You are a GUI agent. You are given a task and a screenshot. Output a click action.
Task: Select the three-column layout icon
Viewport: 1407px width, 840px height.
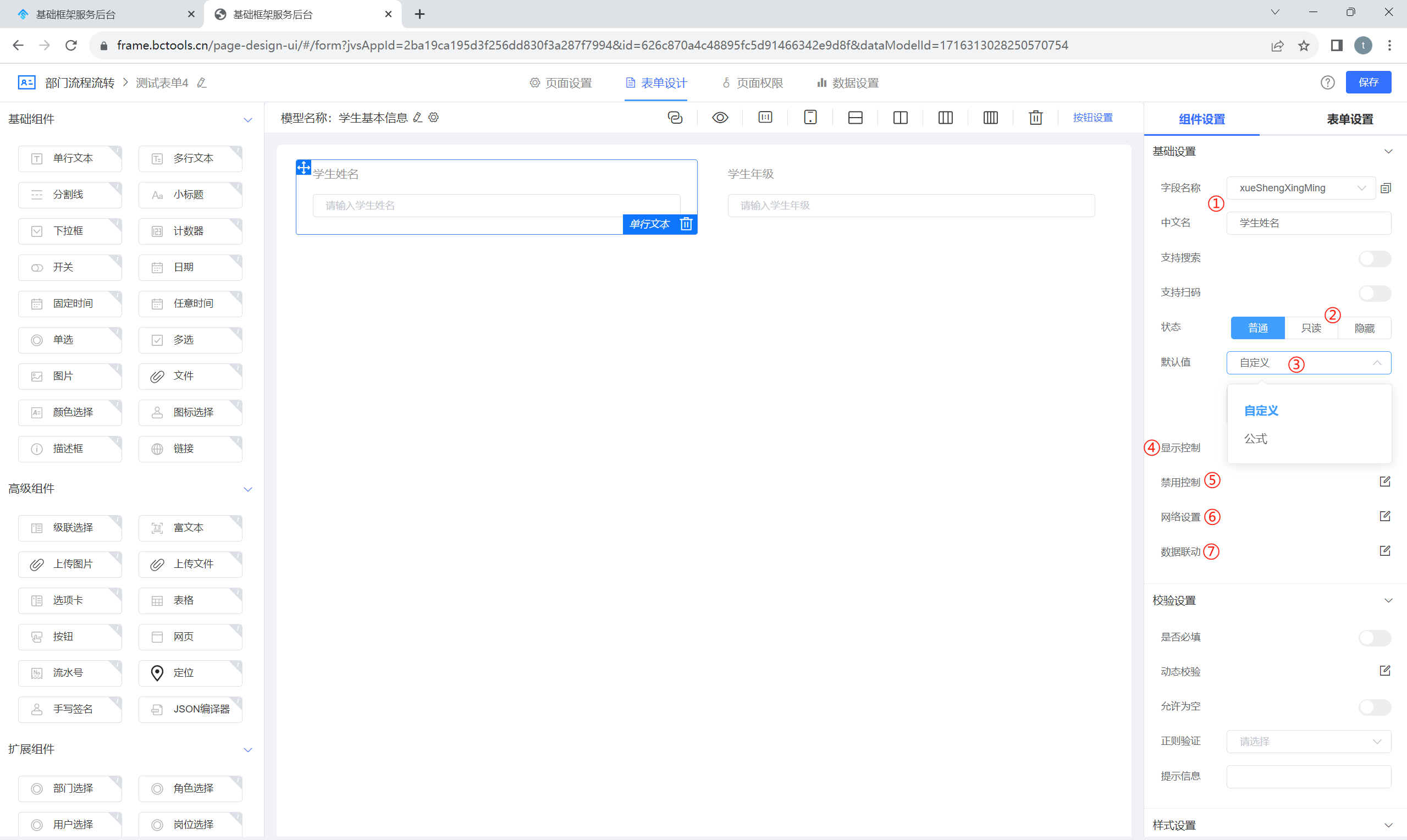click(945, 118)
